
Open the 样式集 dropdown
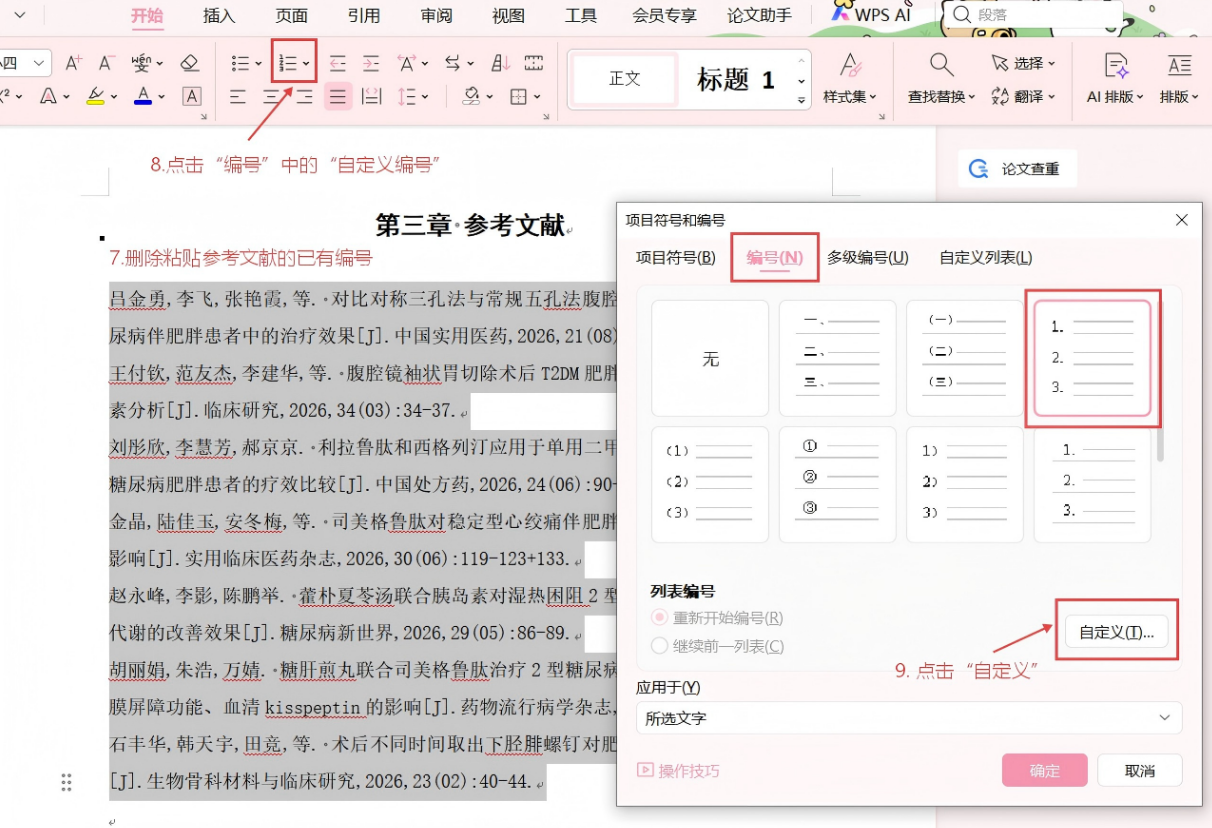pyautogui.click(x=850, y=97)
